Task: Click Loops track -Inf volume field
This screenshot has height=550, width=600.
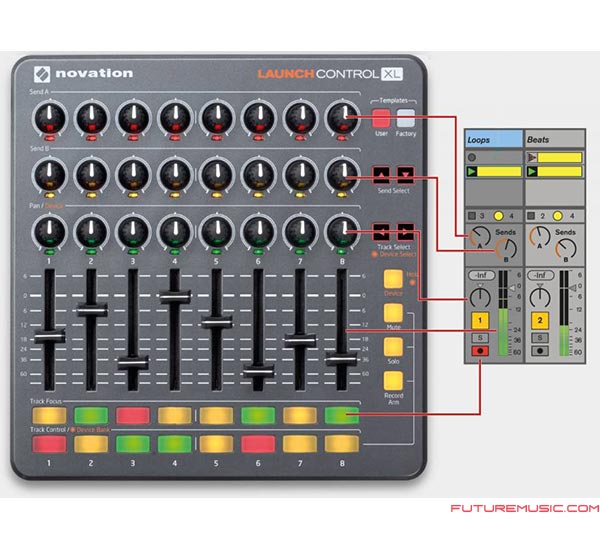Action: [481, 275]
